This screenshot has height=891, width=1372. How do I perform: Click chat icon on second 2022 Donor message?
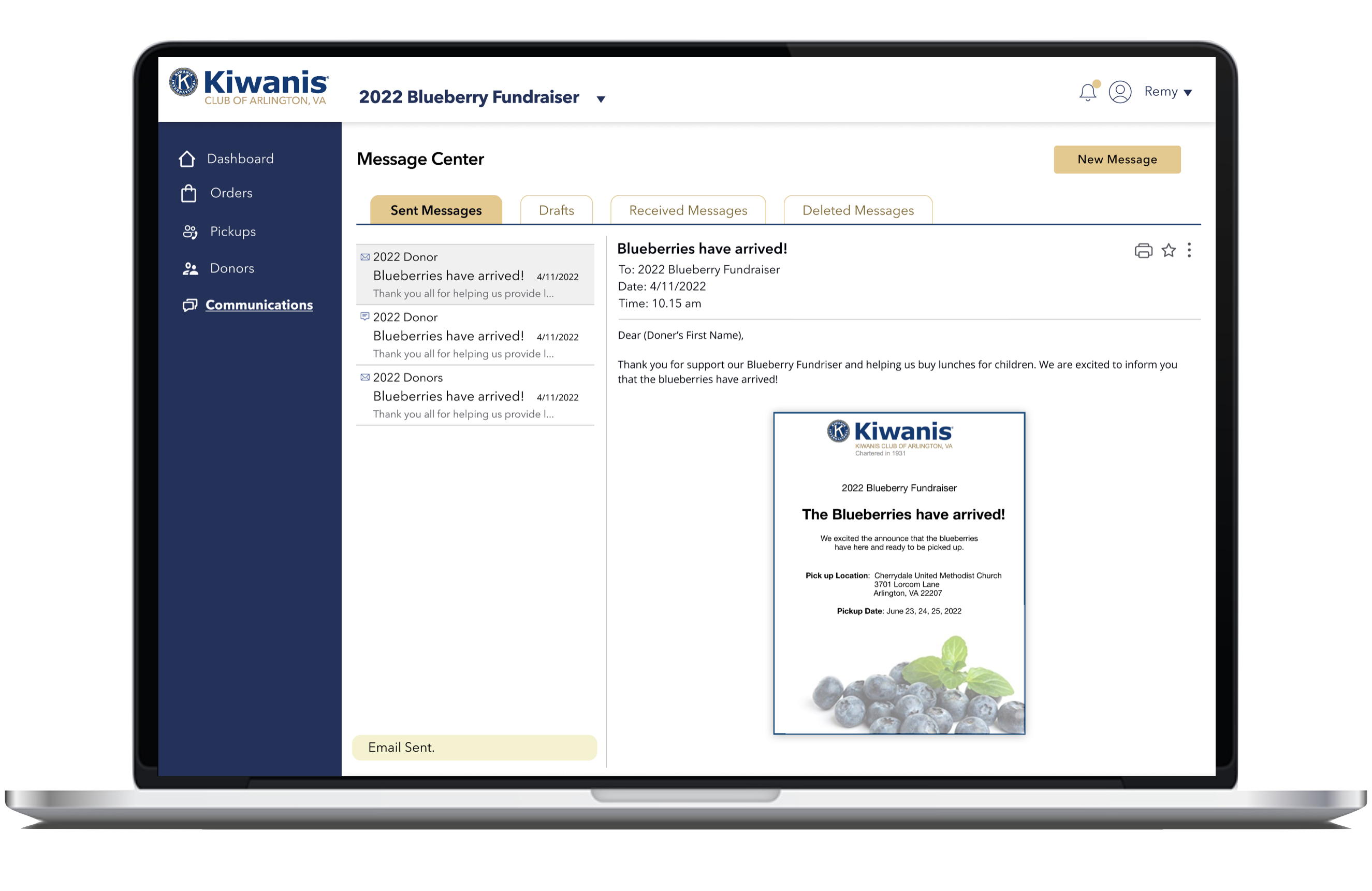point(365,317)
